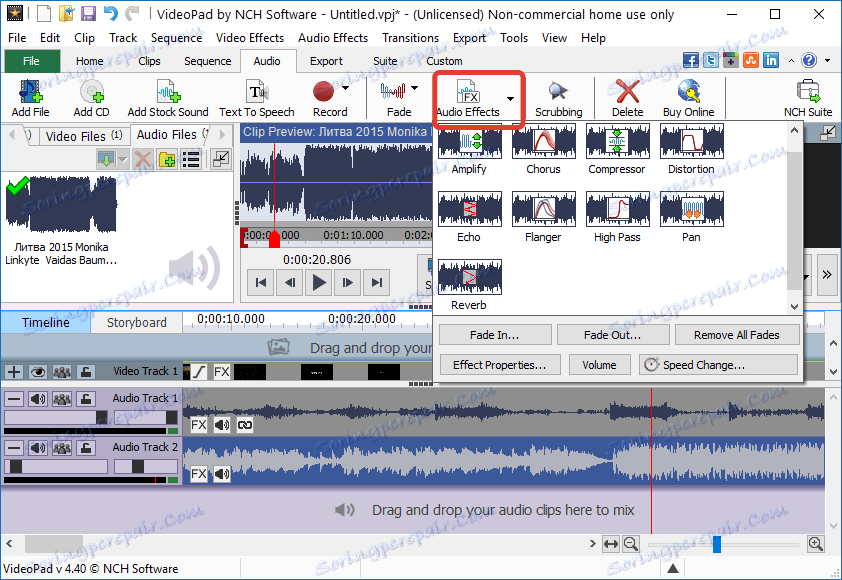
Task: Toggle the speaker icon on Audio Track 2 clip
Action: coord(222,474)
